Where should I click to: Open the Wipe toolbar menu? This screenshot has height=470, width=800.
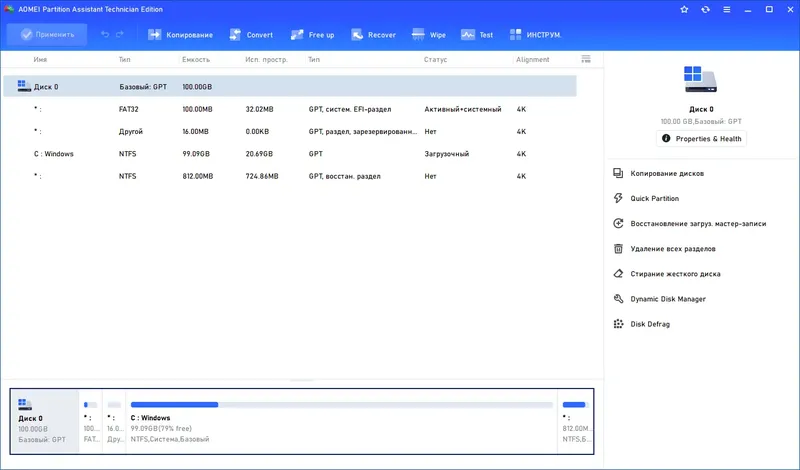coord(429,35)
